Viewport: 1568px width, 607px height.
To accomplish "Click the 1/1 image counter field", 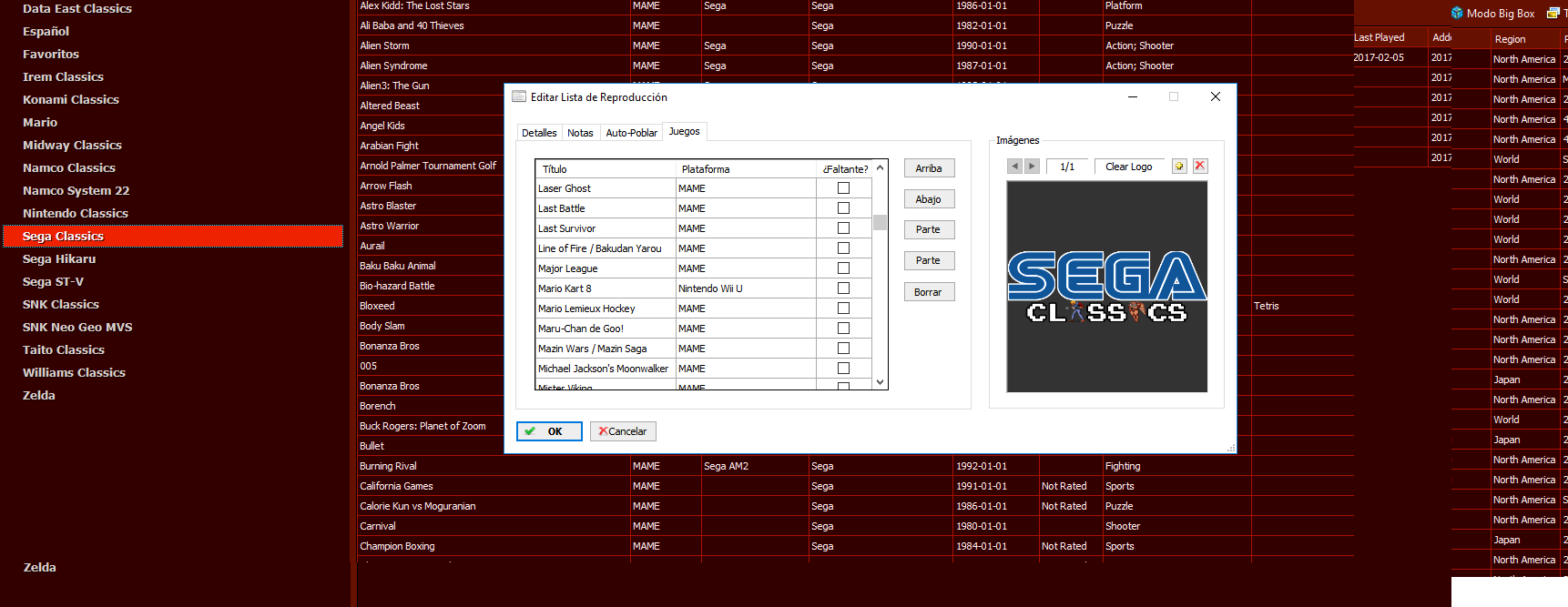I will [x=1067, y=167].
